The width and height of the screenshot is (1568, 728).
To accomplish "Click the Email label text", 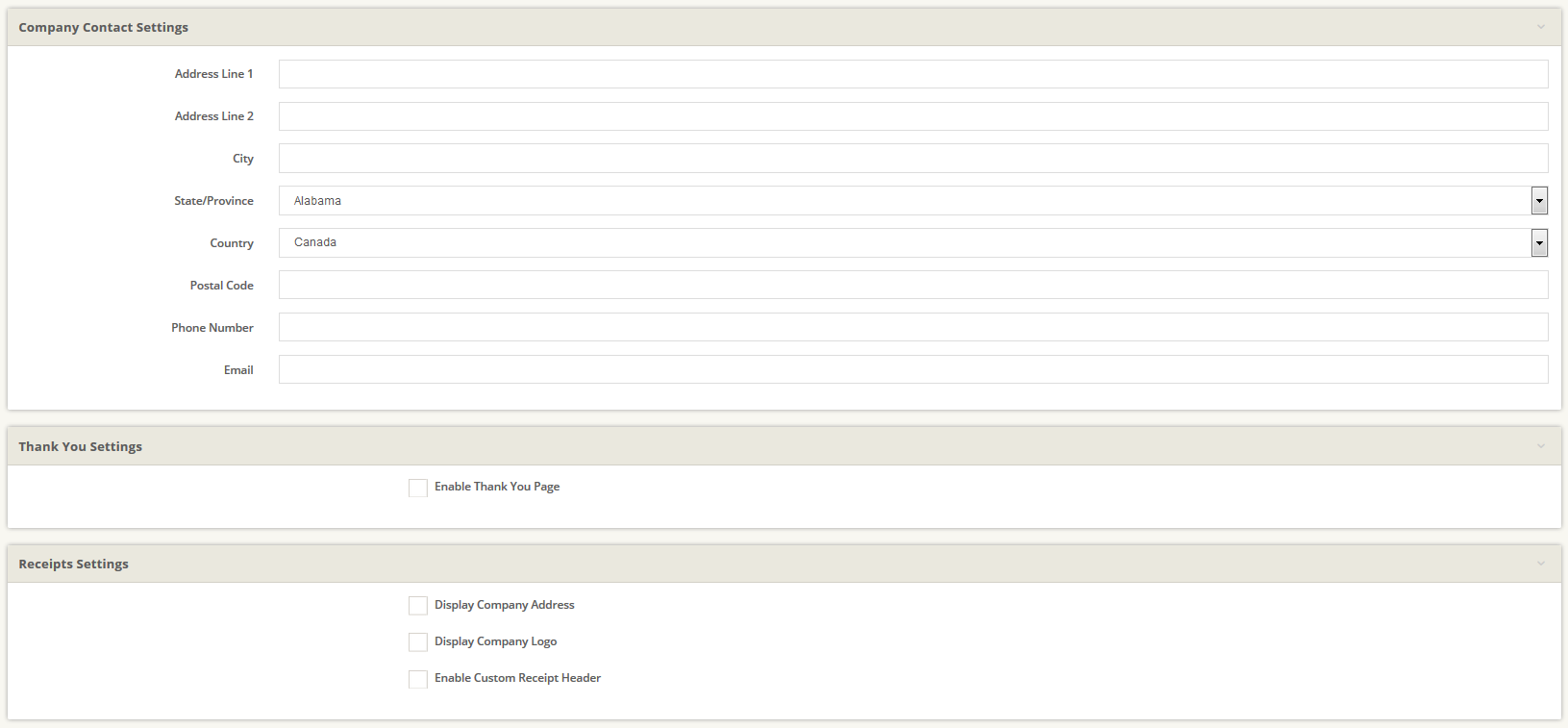I will 238,370.
